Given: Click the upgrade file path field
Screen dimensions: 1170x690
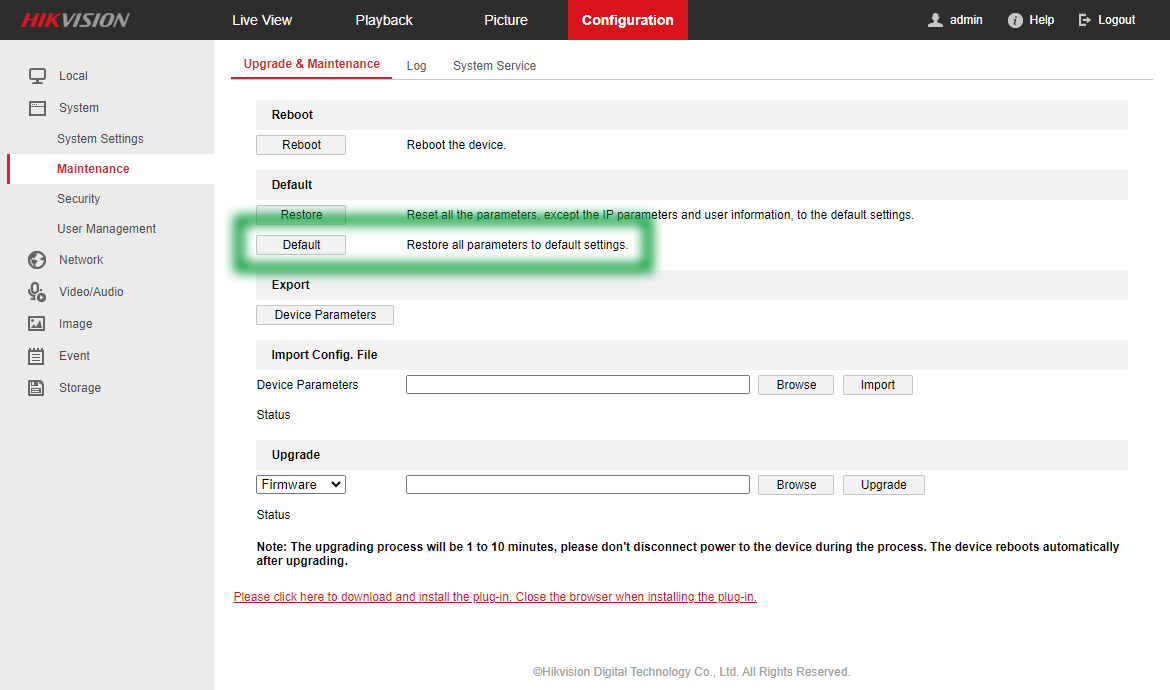Looking at the screenshot, I should (578, 485).
